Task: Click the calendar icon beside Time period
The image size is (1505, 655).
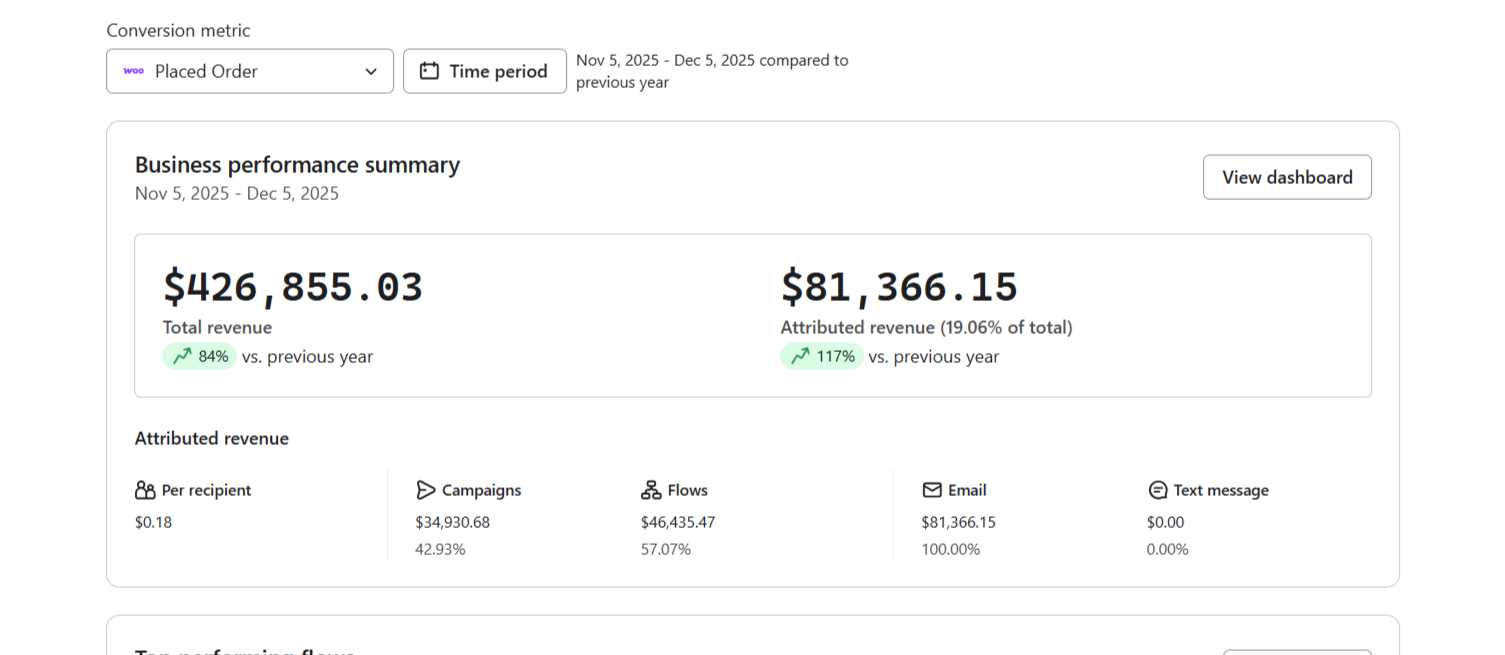Action: click(x=429, y=71)
